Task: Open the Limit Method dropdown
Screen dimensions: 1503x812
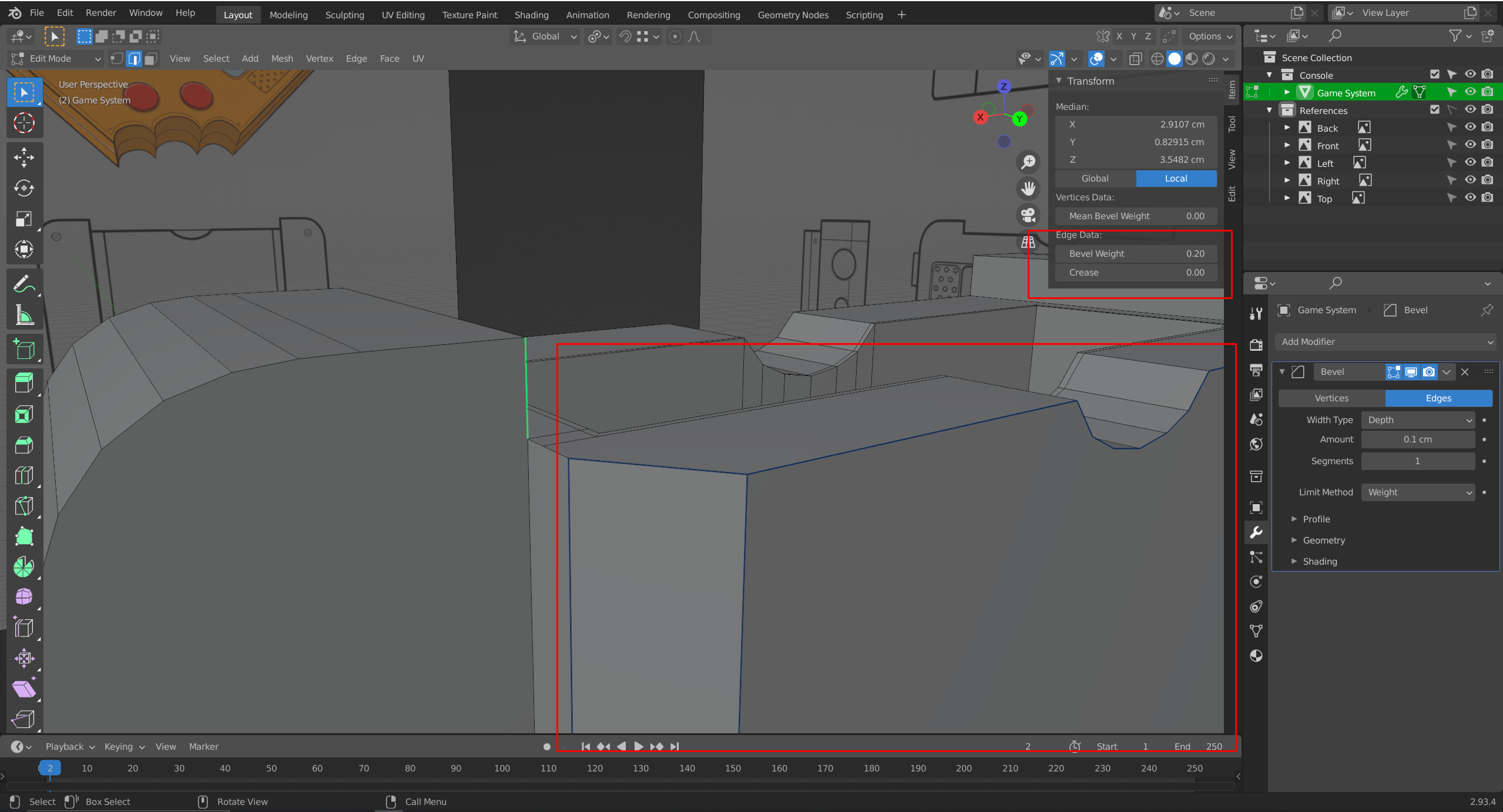Action: [x=1417, y=492]
